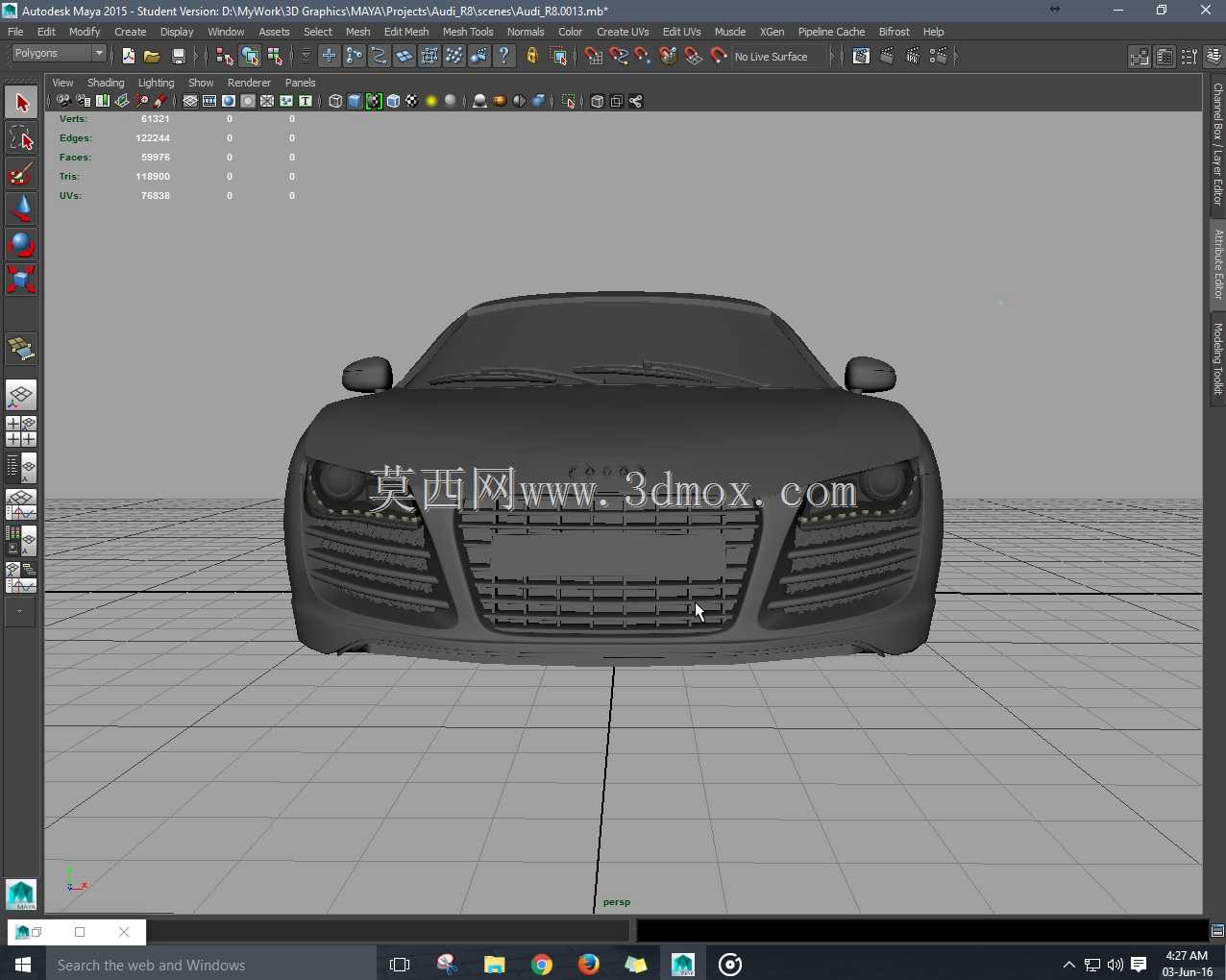Switch to Persp/Graph Editor layout
Image resolution: width=1226 pixels, height=980 pixels.
click(21, 504)
